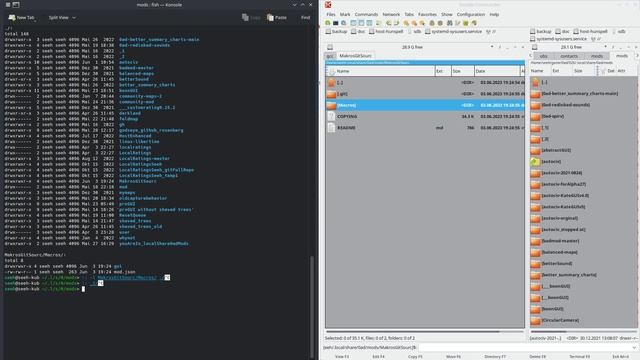This screenshot has height=360, width=640.
Task: Click the Double Commander application logo icon
Action: pos(328,5)
